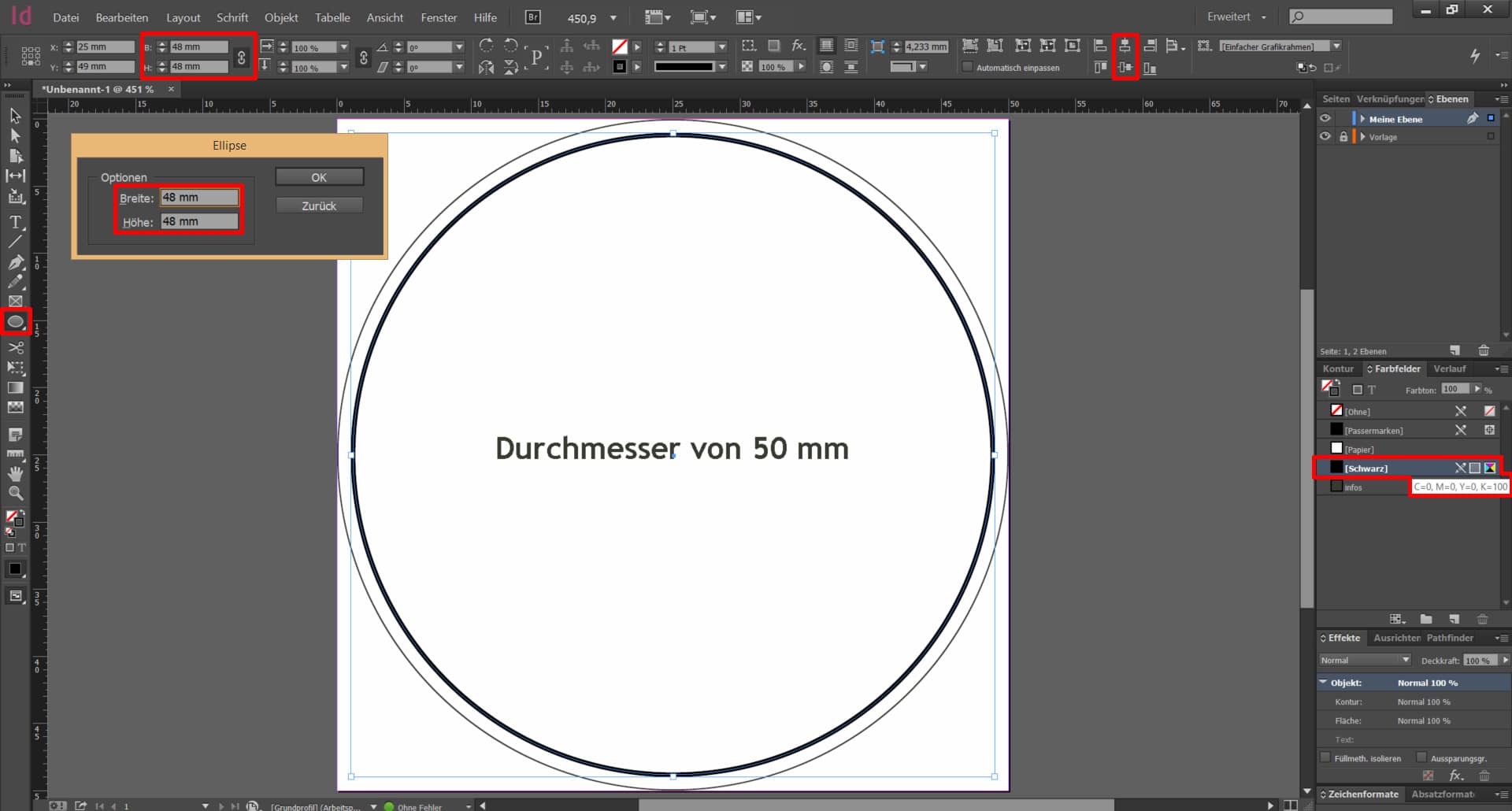Switch to the Kontur tab

click(1339, 368)
